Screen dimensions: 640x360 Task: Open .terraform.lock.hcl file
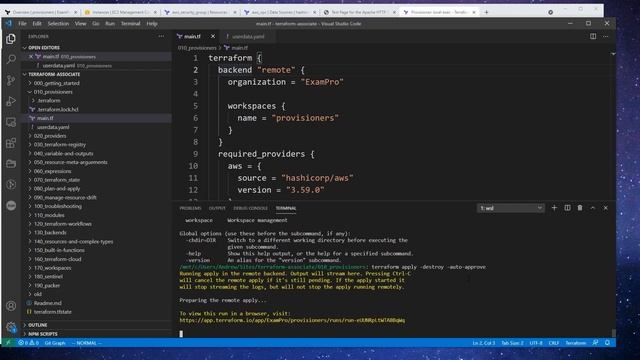pyautogui.click(x=58, y=109)
